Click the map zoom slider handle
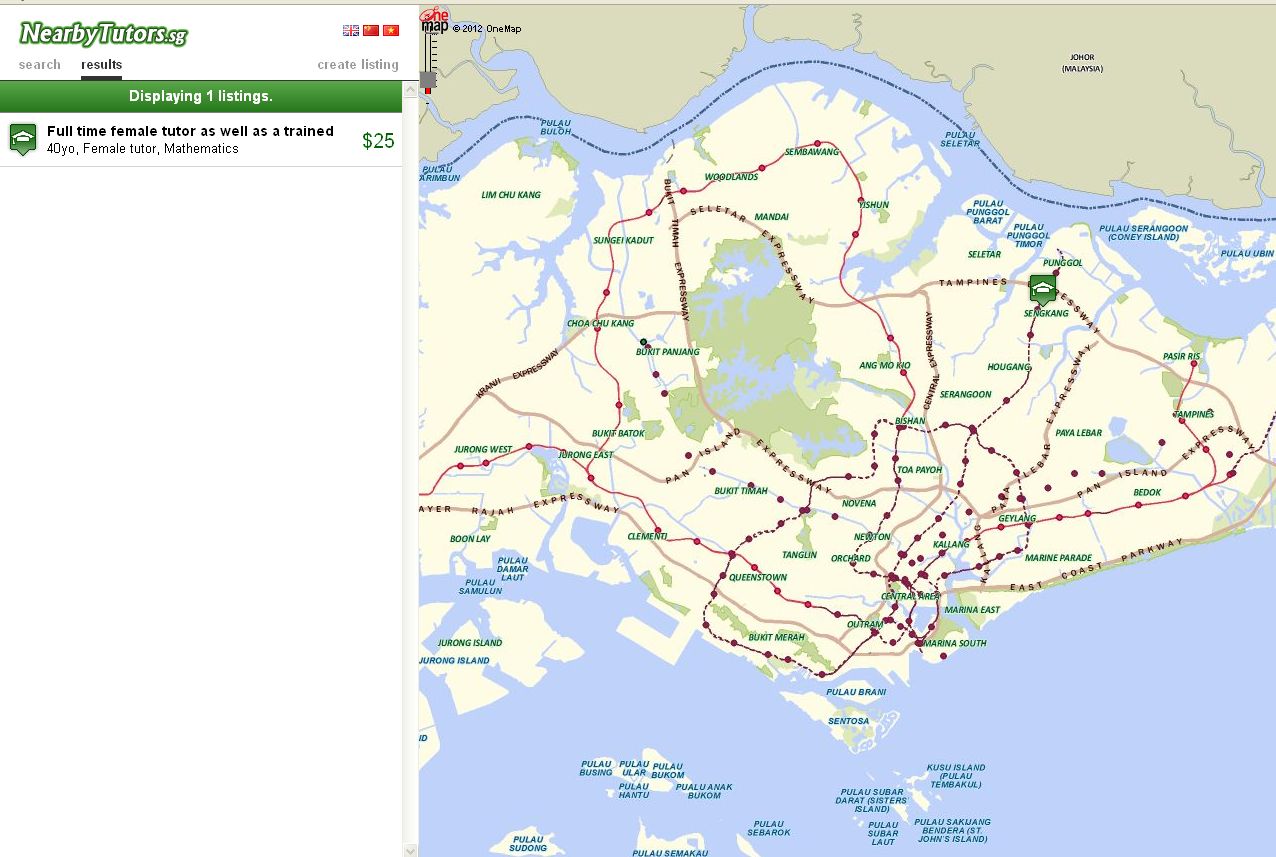 click(428, 79)
